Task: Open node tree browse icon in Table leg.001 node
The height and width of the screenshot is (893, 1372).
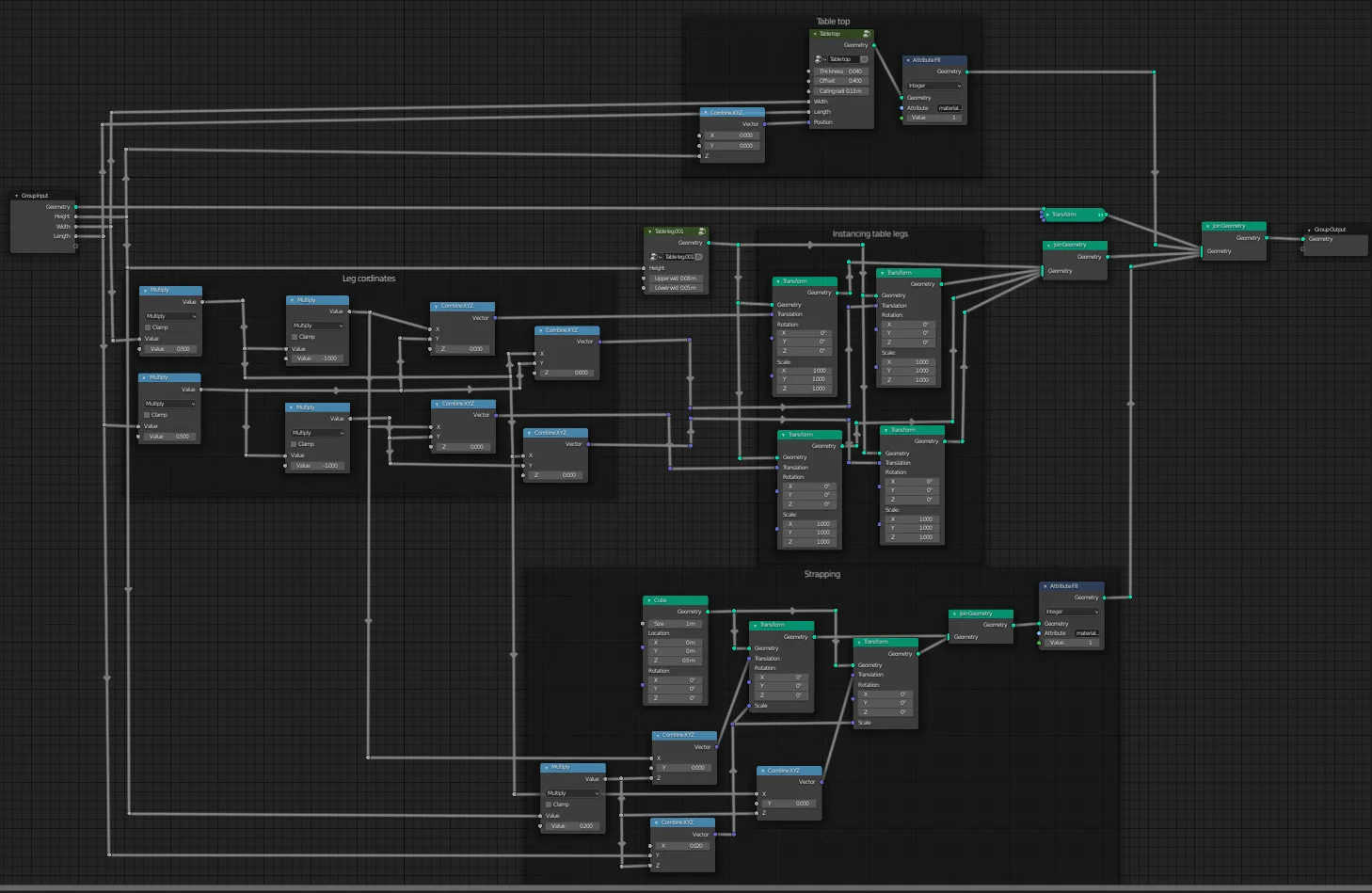Action: pos(654,257)
